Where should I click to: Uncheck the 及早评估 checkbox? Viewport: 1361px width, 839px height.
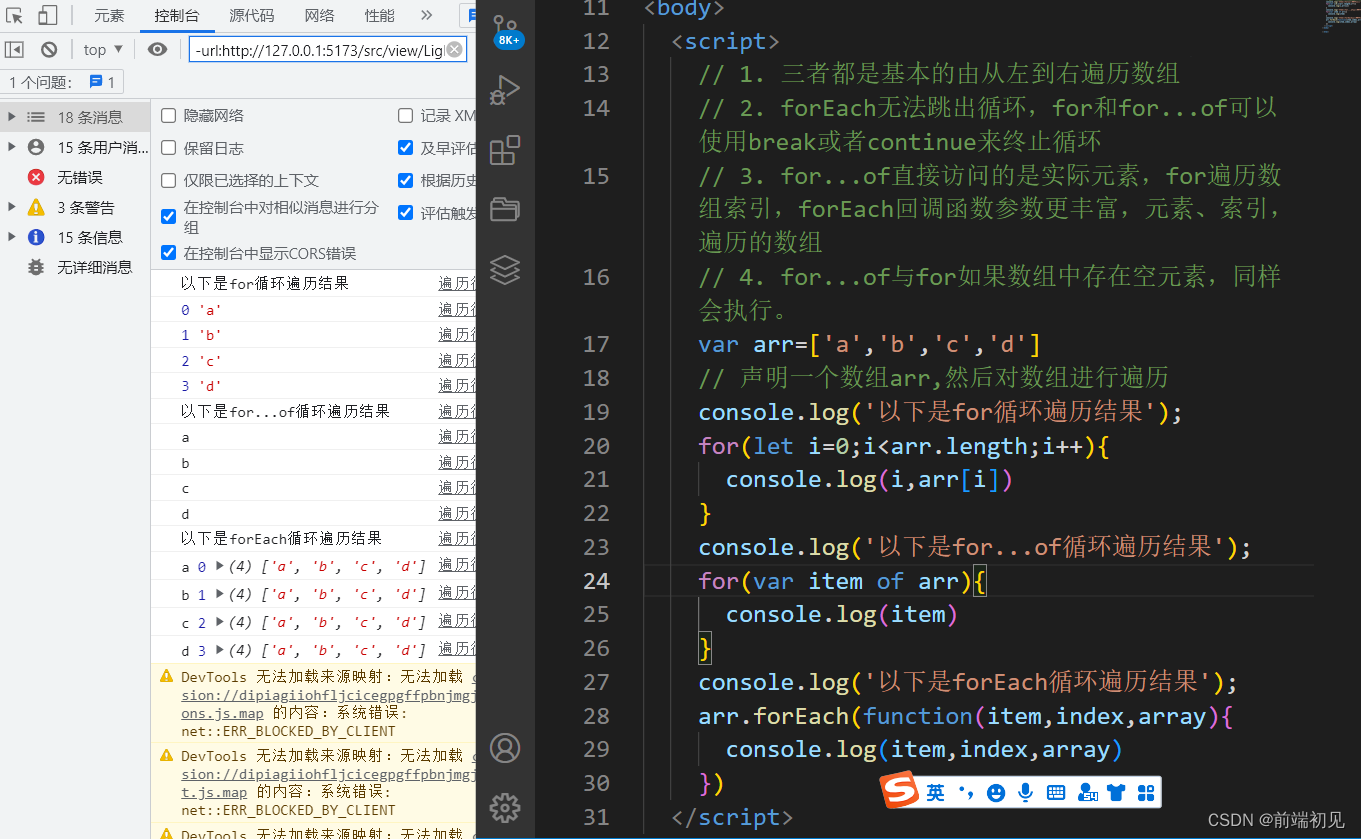[x=405, y=147]
